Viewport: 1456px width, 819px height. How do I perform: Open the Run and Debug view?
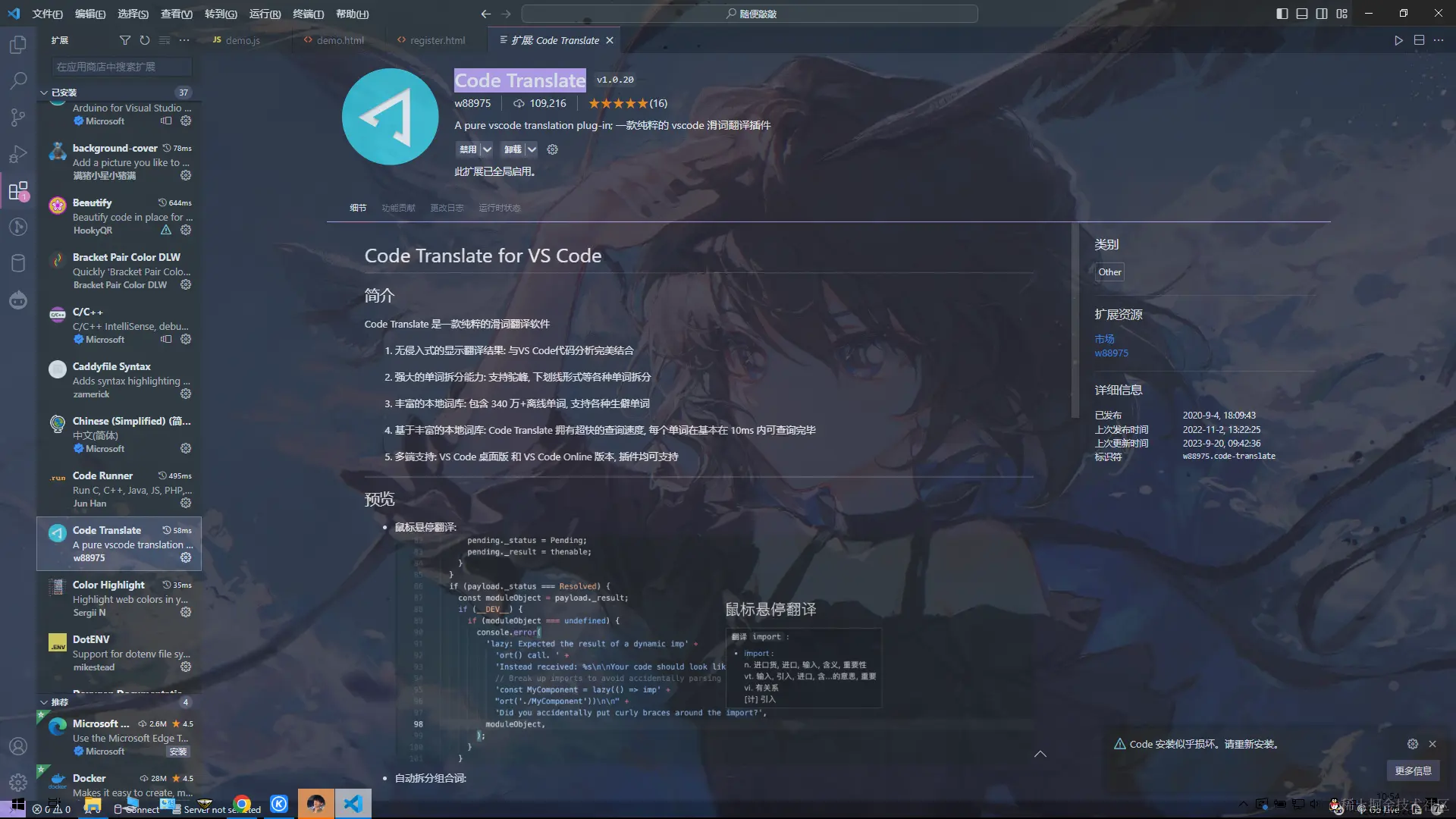[x=18, y=153]
